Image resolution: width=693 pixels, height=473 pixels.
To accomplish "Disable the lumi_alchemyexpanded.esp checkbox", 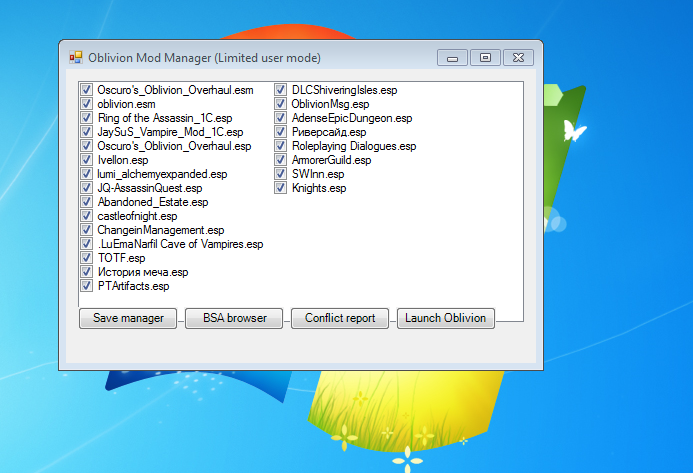I will coord(86,174).
